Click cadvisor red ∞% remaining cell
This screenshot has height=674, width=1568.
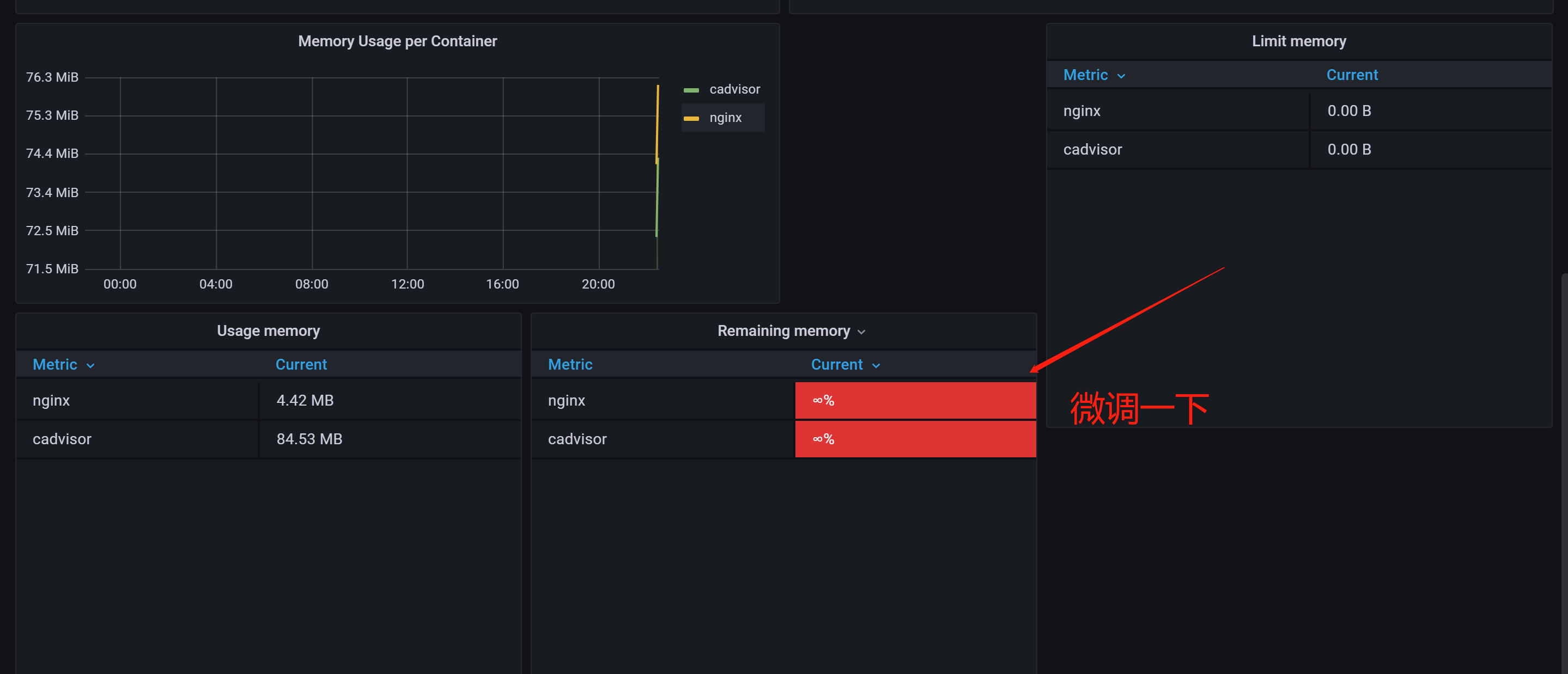click(915, 439)
